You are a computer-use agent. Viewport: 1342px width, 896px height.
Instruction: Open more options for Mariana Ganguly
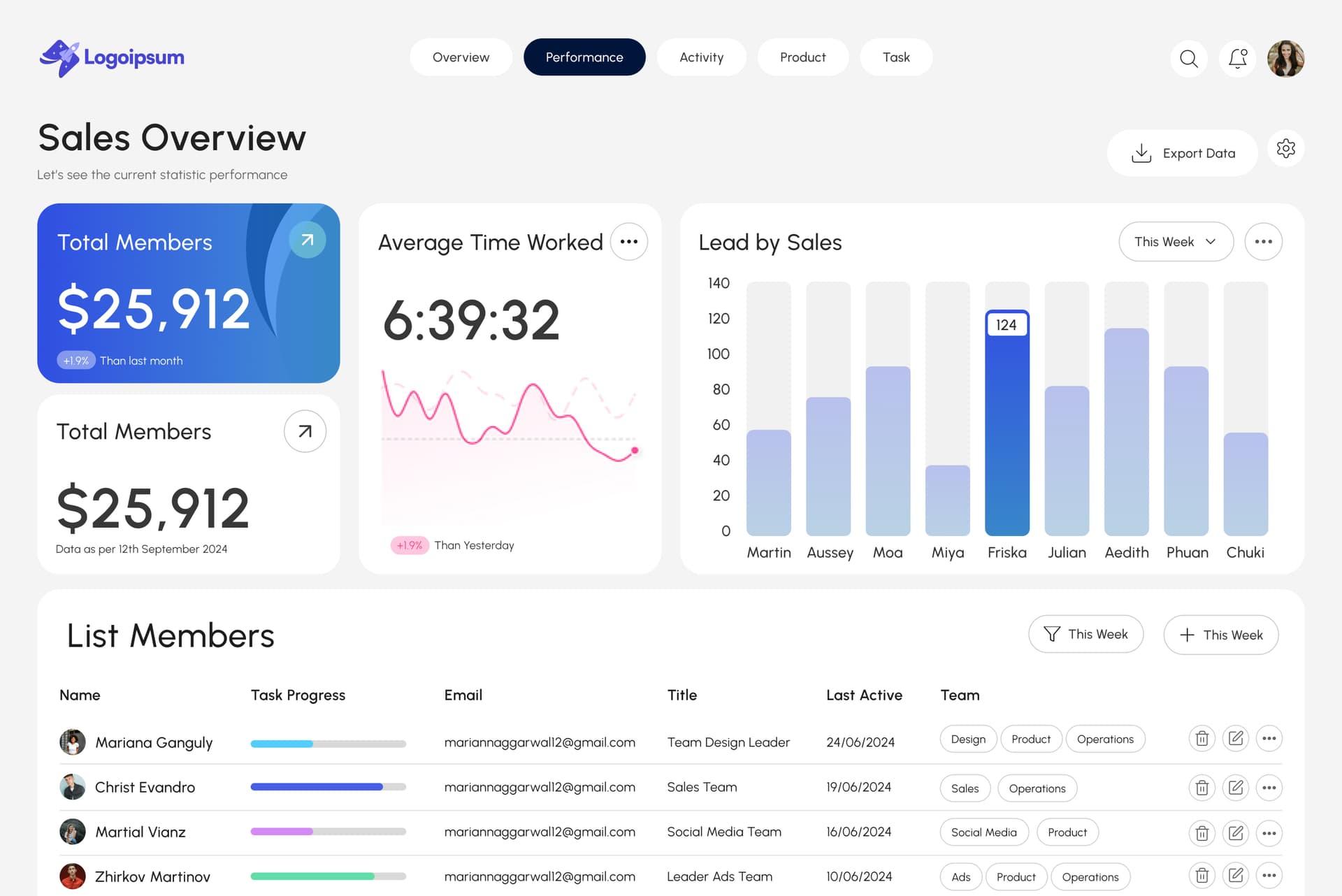(x=1269, y=739)
